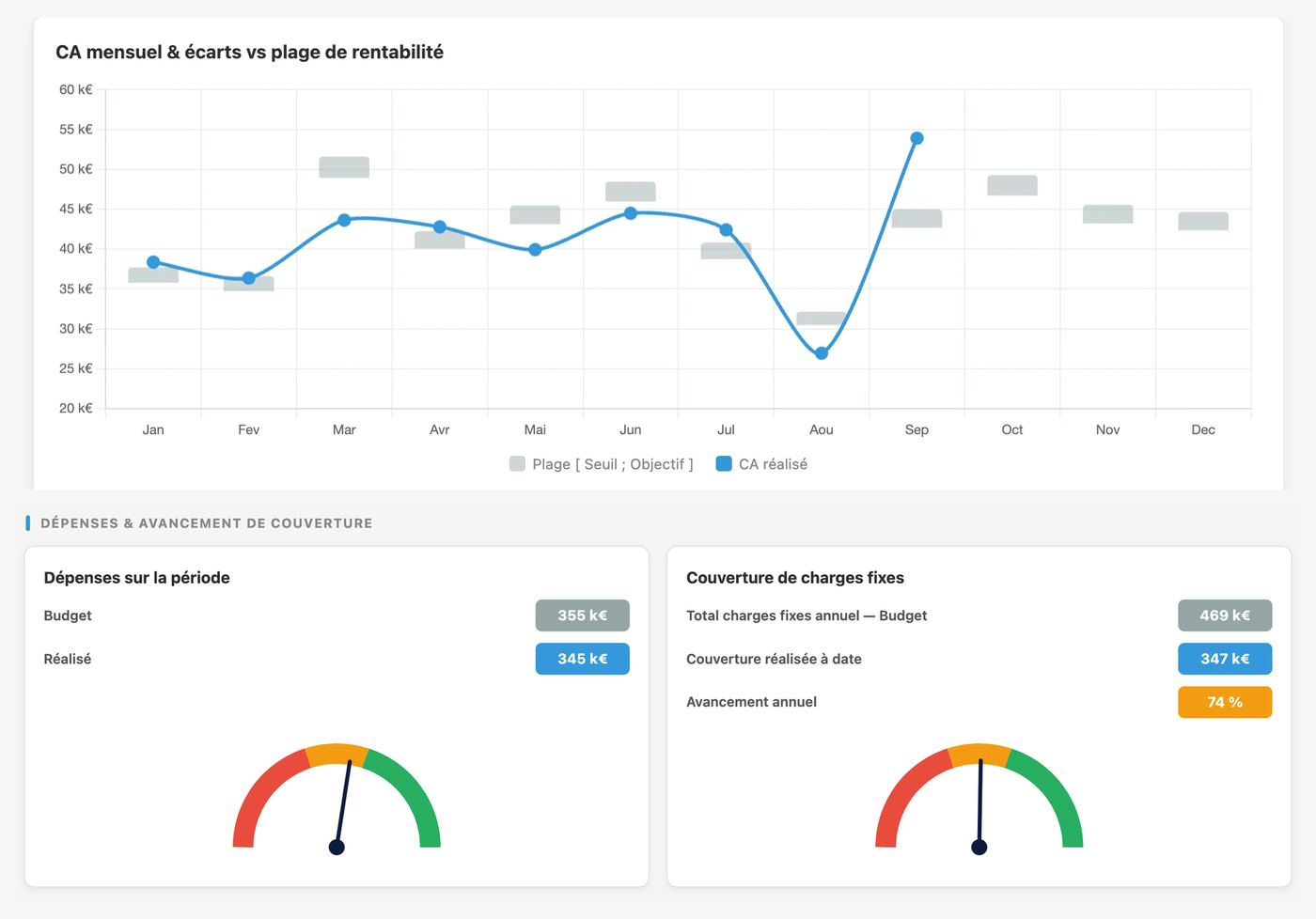Click the 345 k€ Réalisé badge
This screenshot has width=1316, height=919.
click(x=583, y=659)
